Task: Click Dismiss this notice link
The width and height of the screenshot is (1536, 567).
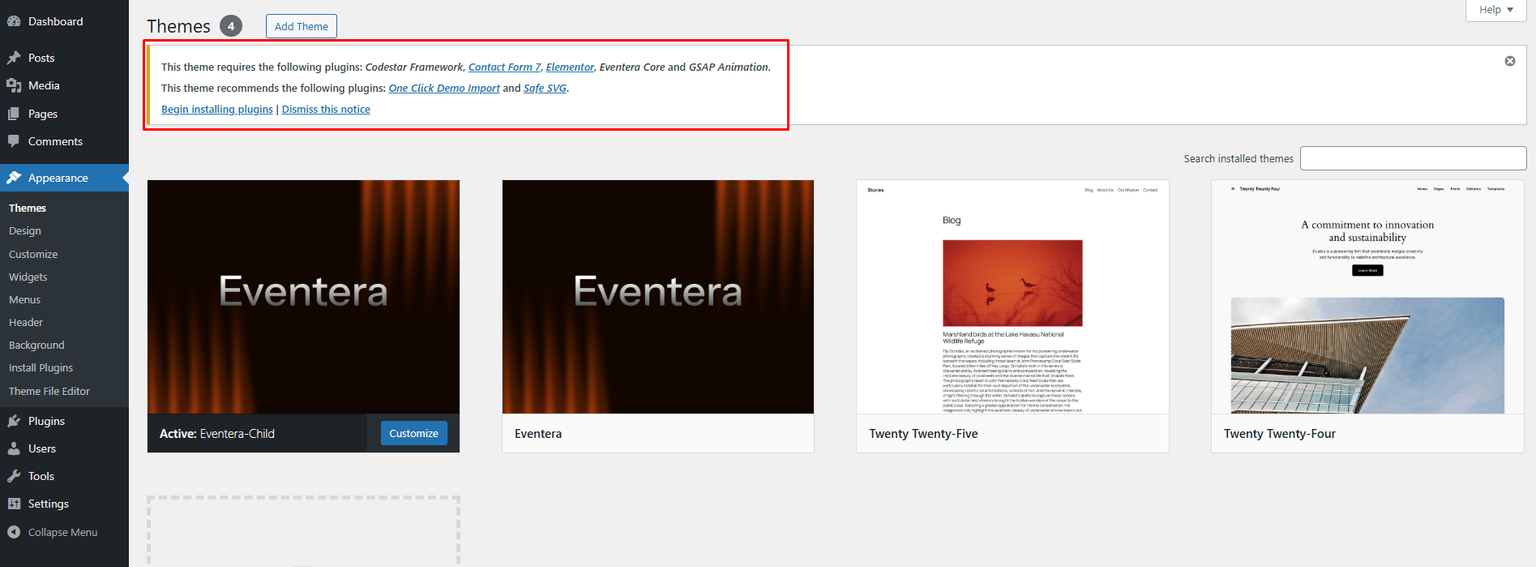Action: [326, 109]
